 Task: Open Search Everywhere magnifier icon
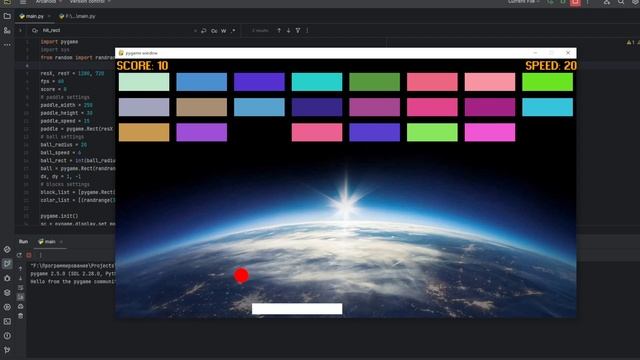tap(621, 2)
